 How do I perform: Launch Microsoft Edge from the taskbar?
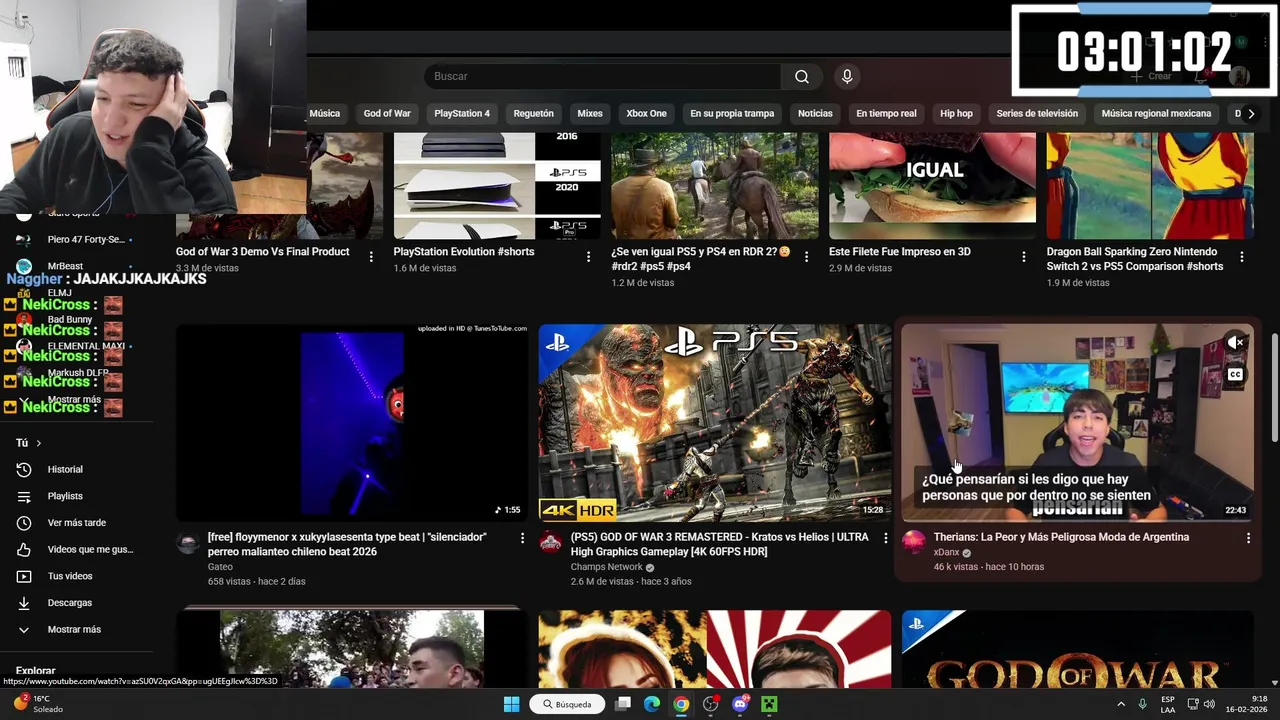coord(652,704)
